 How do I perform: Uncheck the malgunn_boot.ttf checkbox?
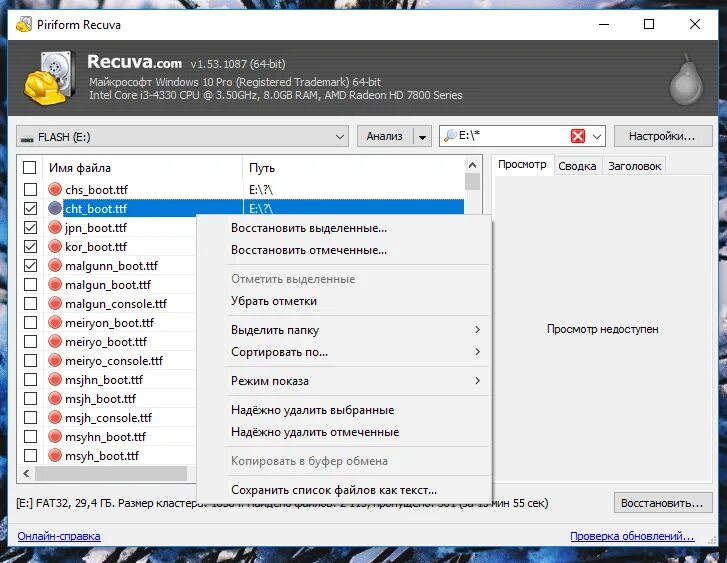click(x=31, y=265)
